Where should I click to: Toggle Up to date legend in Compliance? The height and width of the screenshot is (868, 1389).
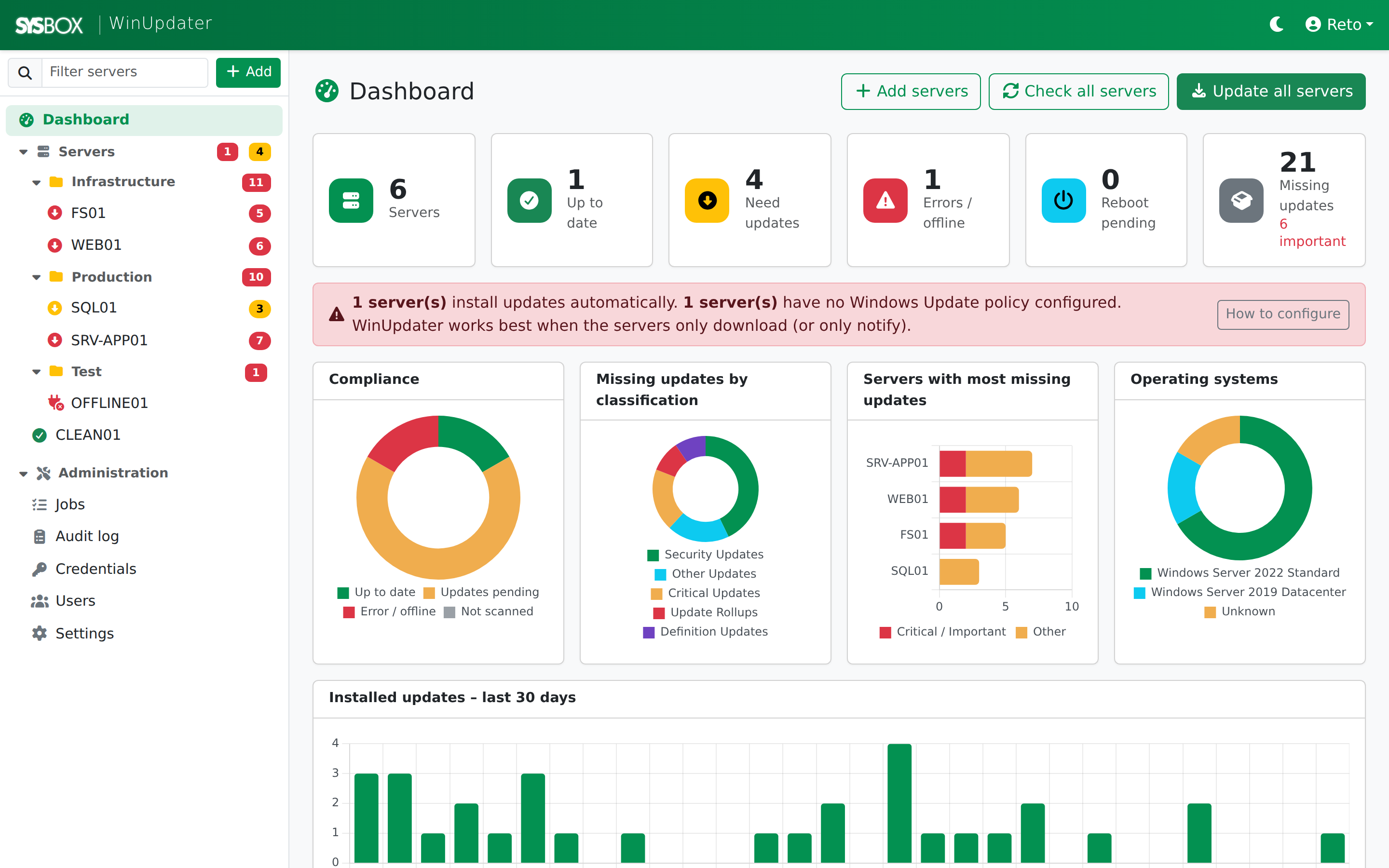pos(377,593)
